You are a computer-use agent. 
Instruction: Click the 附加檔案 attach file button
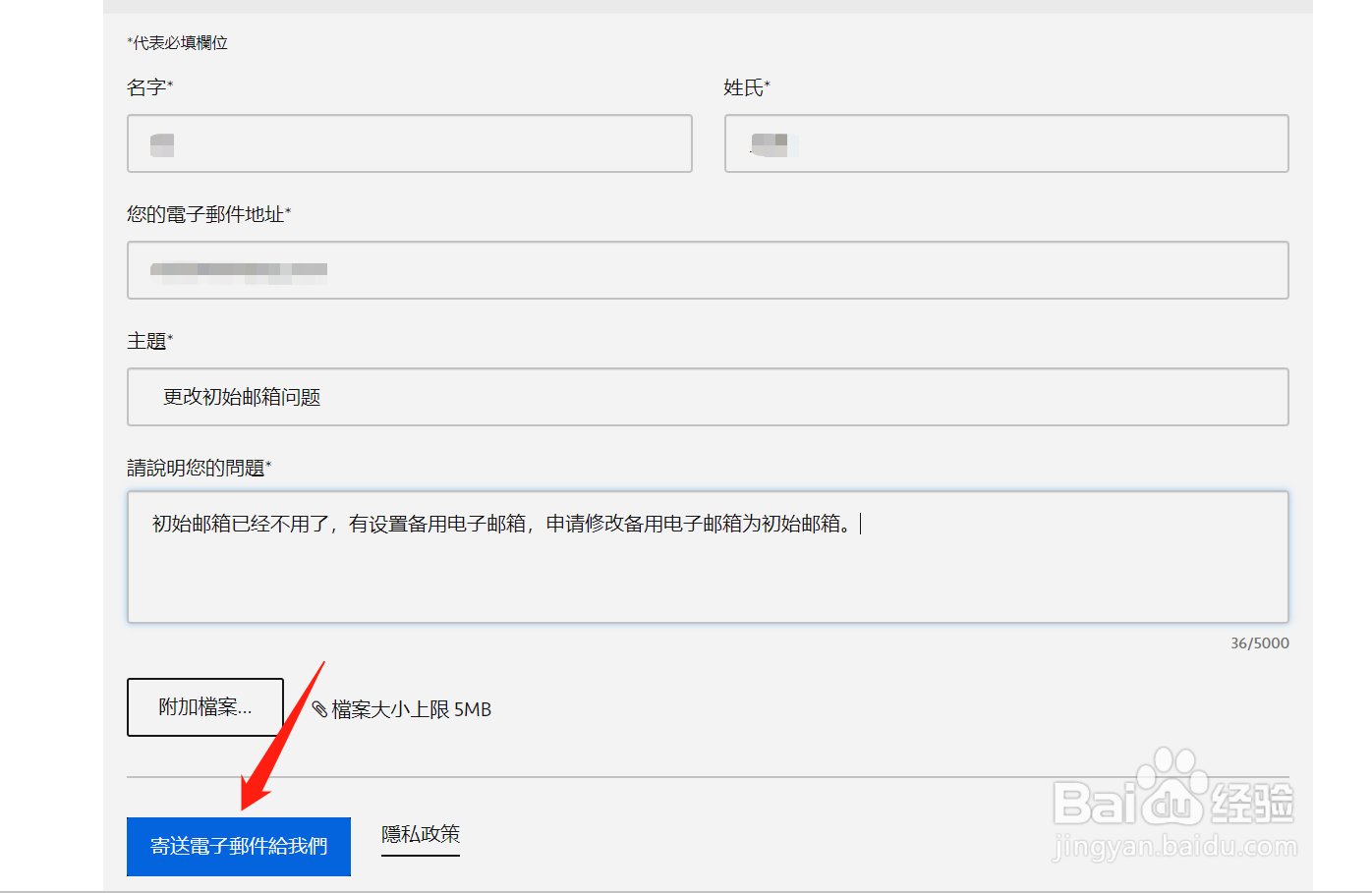click(x=204, y=707)
